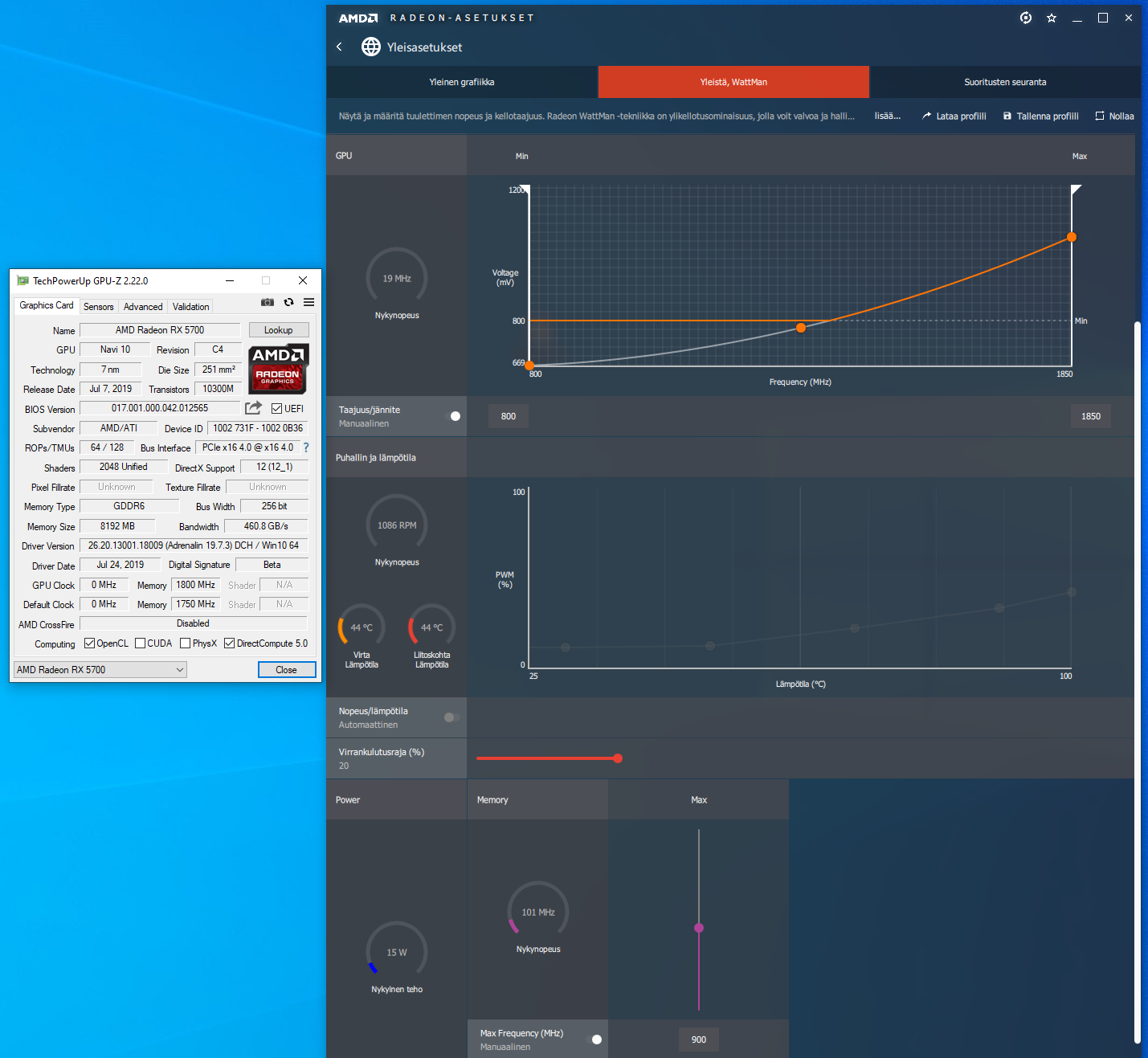1148x1058 pixels.
Task: Open the AMD Radeon RX 5700 GPU dropdown
Action: pyautogui.click(x=100, y=670)
